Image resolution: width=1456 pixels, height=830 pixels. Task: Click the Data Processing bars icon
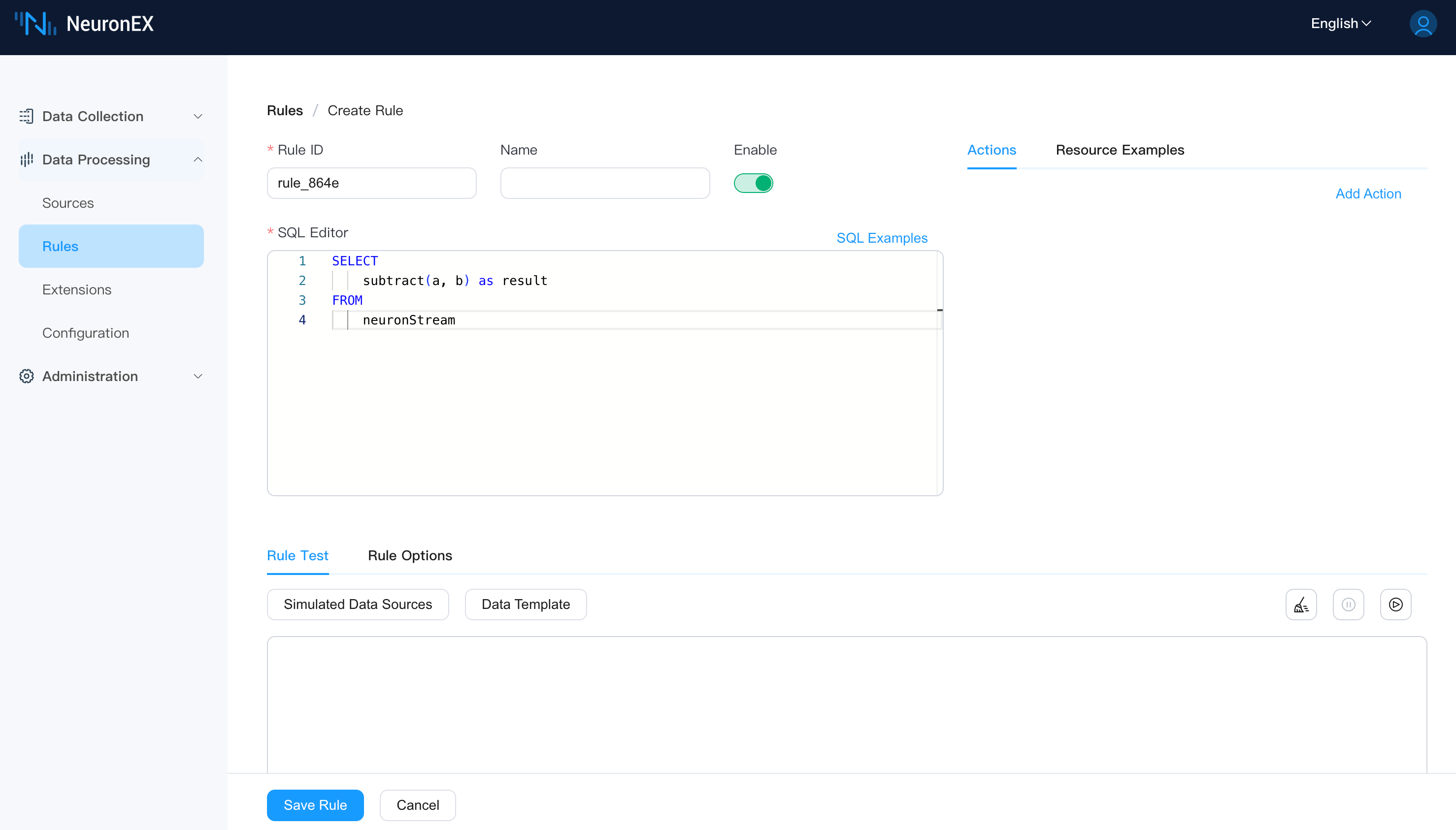(x=26, y=160)
